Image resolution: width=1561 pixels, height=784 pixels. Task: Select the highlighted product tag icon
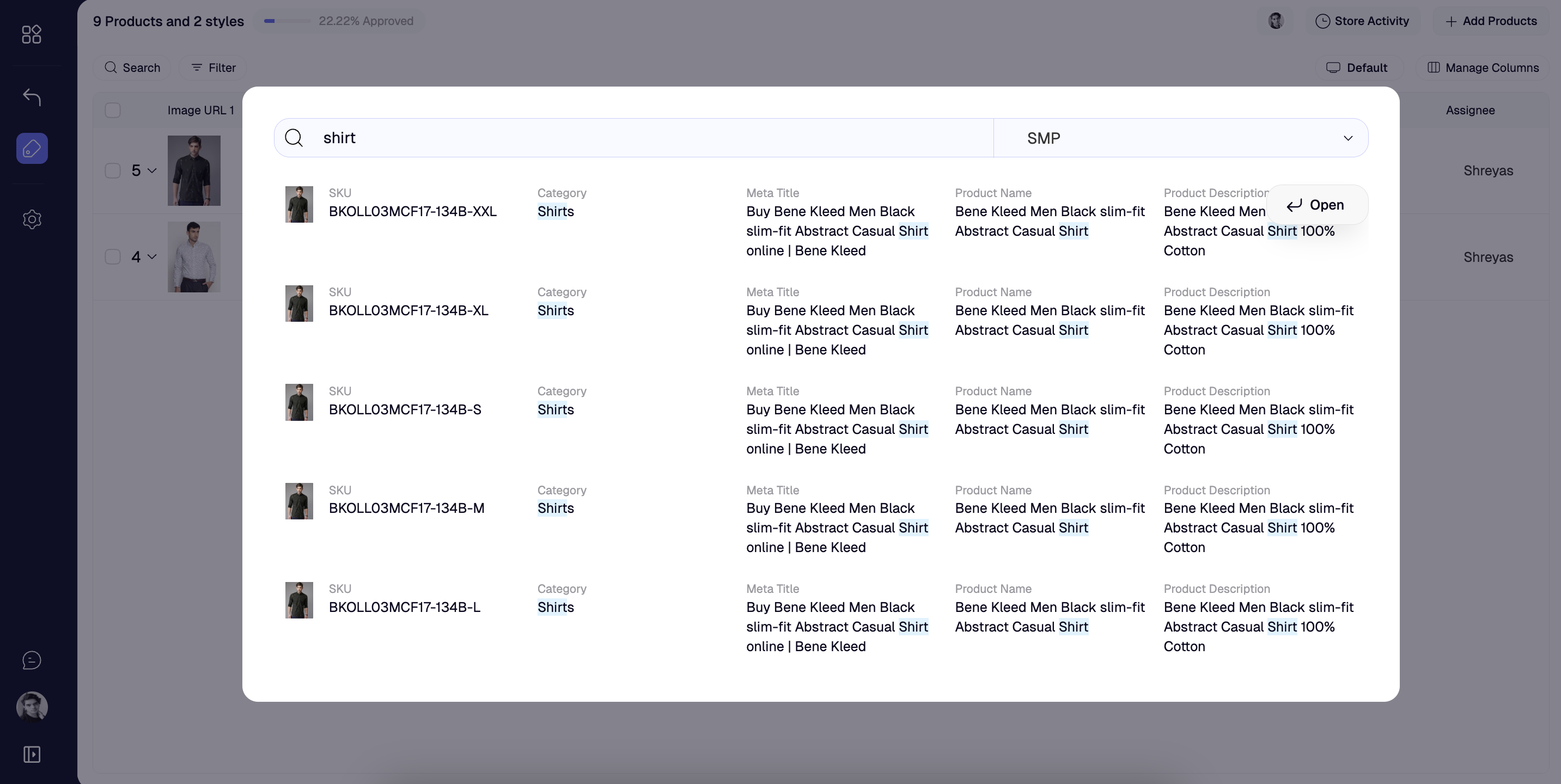32,149
